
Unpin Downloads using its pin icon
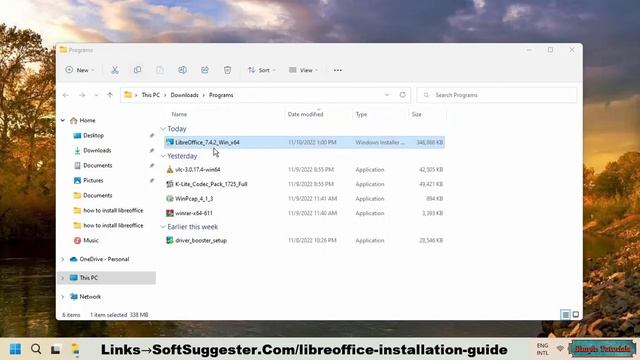[x=152, y=151]
